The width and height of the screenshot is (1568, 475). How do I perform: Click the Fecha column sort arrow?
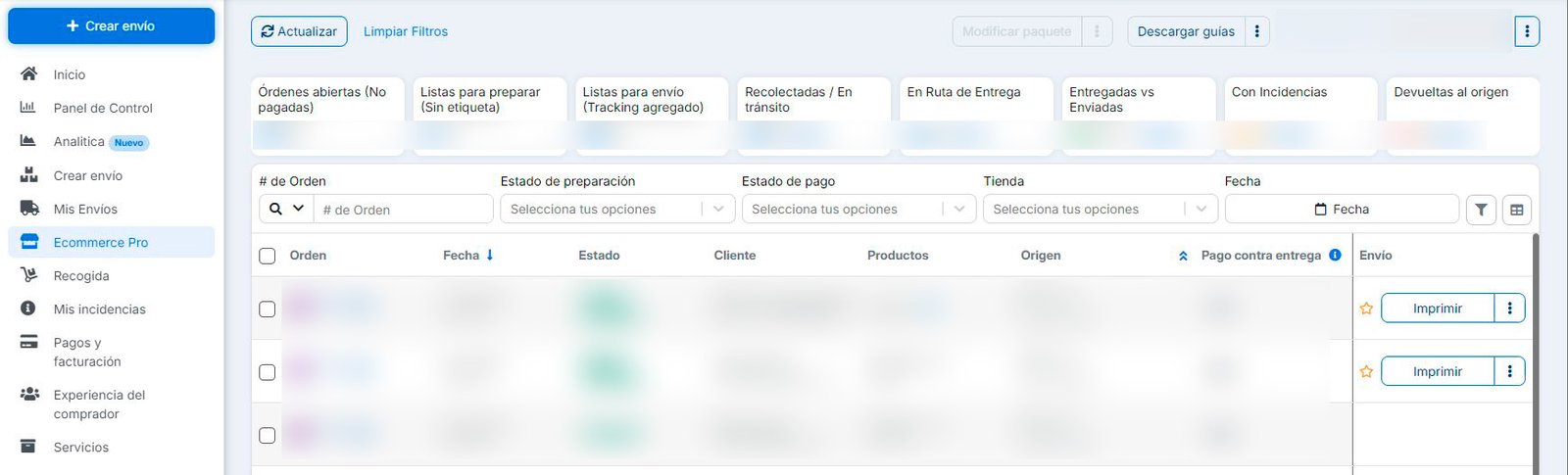490,255
